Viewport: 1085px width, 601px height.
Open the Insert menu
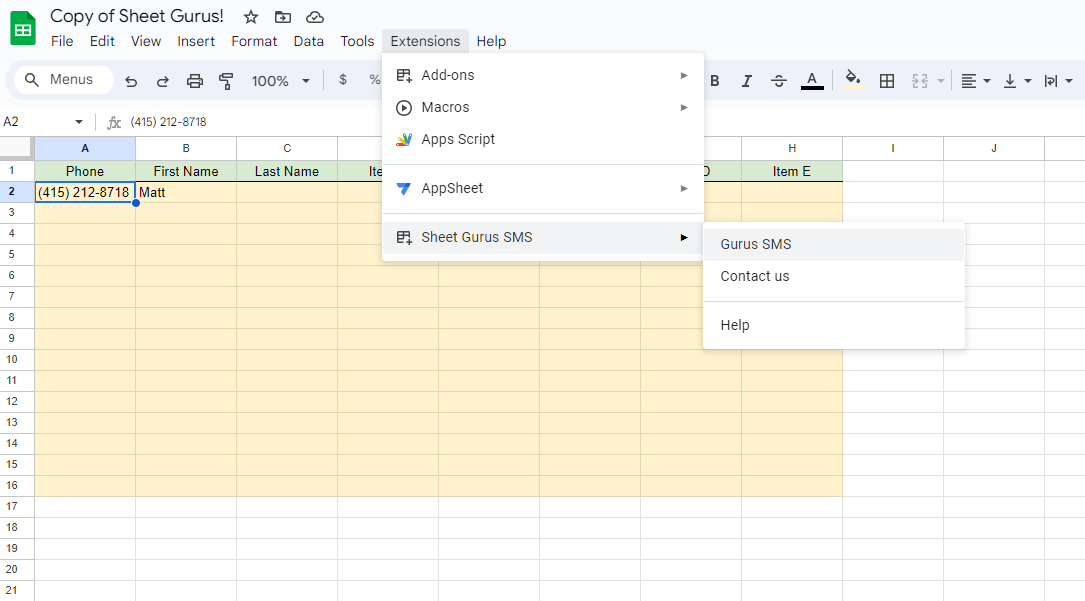[x=196, y=41]
